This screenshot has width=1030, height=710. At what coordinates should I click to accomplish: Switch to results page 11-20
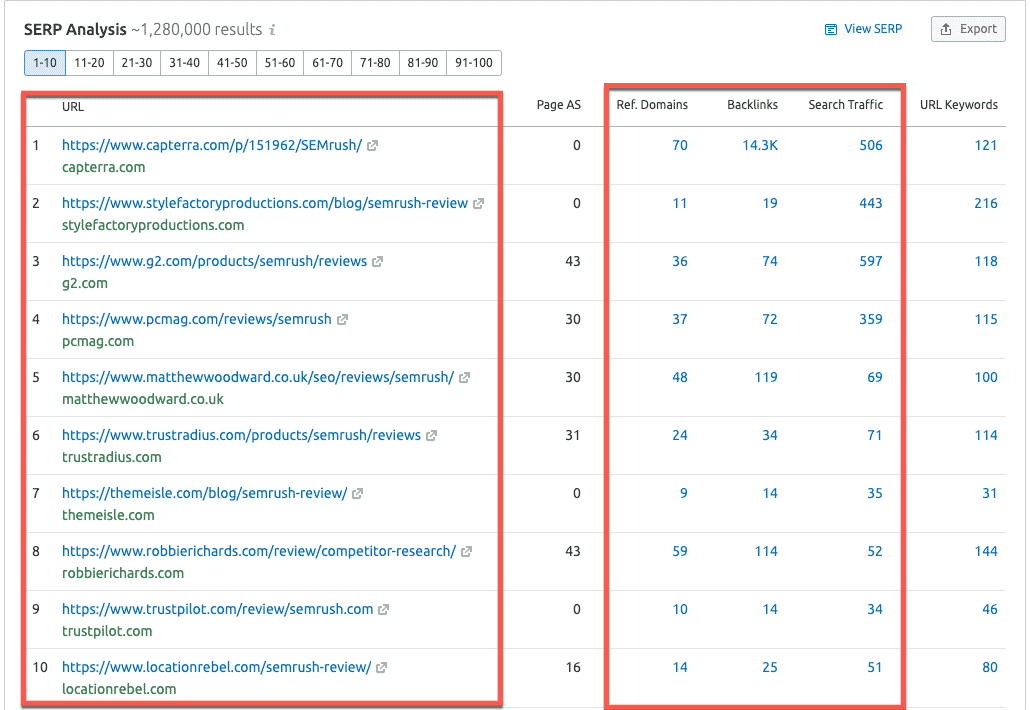click(89, 63)
